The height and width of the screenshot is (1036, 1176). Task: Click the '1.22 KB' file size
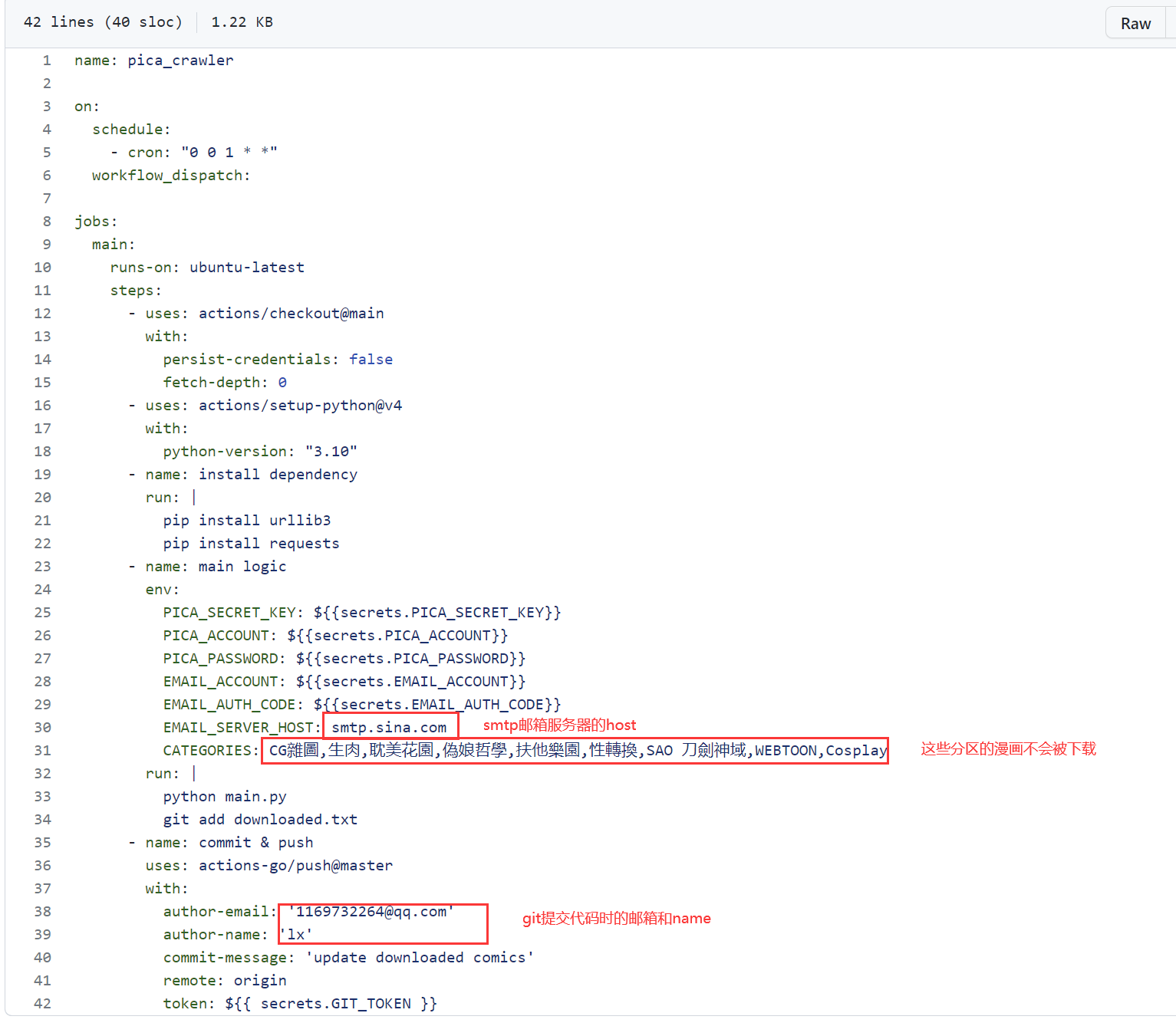[x=242, y=22]
